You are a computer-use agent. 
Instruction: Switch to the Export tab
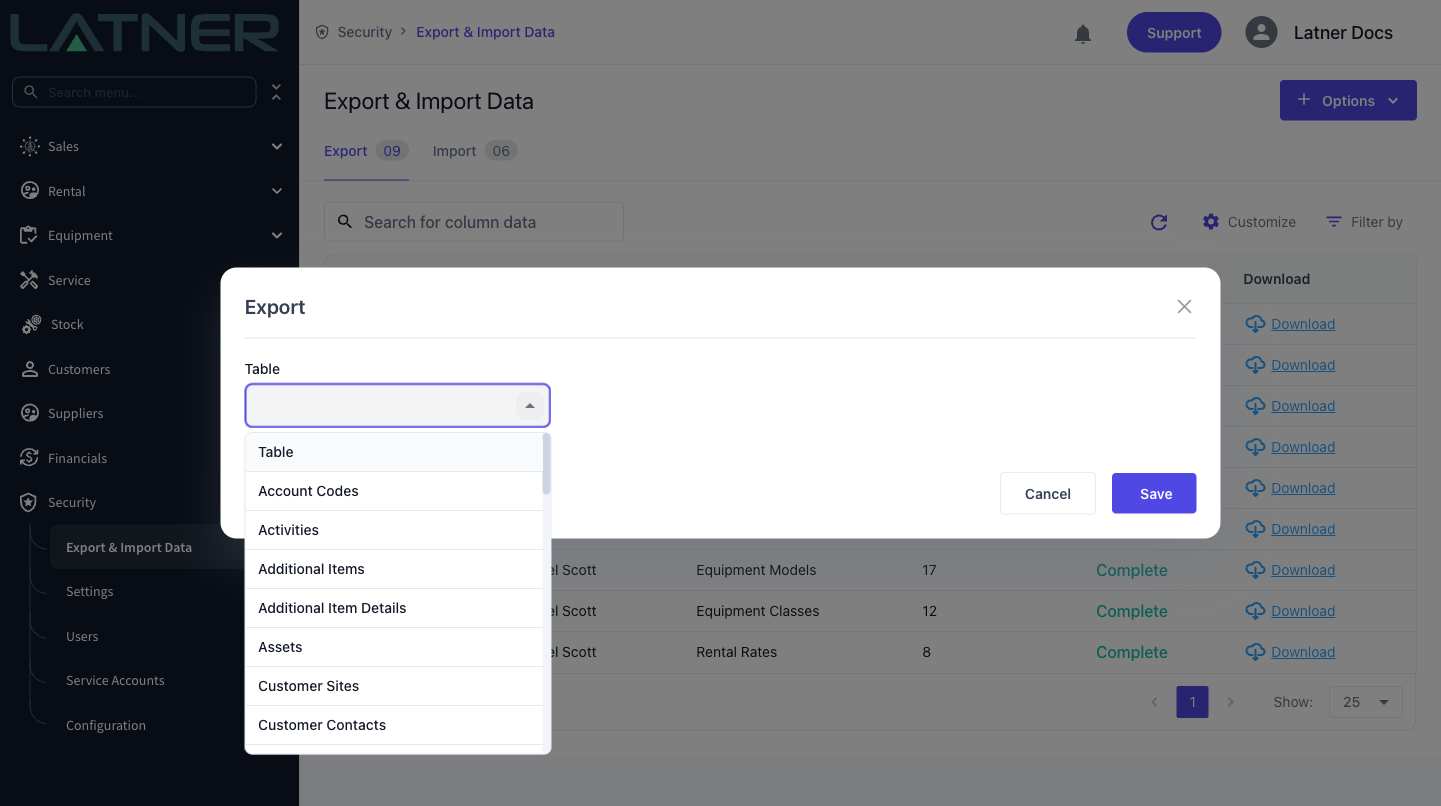pos(366,151)
